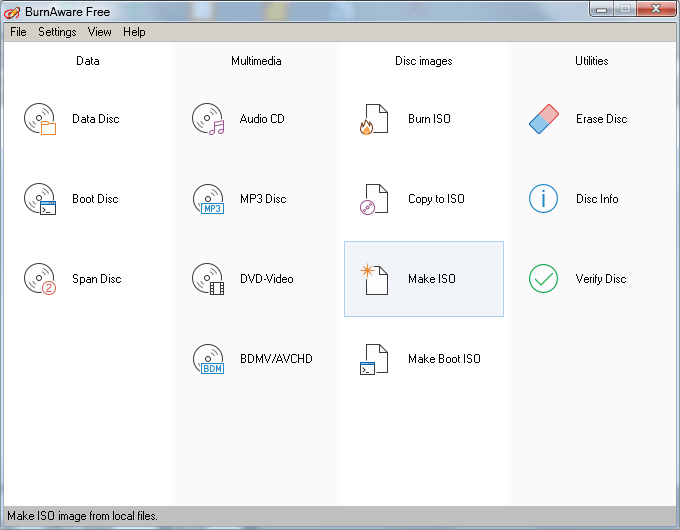
Task: Choose the Burn ISO label
Action: [x=429, y=119]
